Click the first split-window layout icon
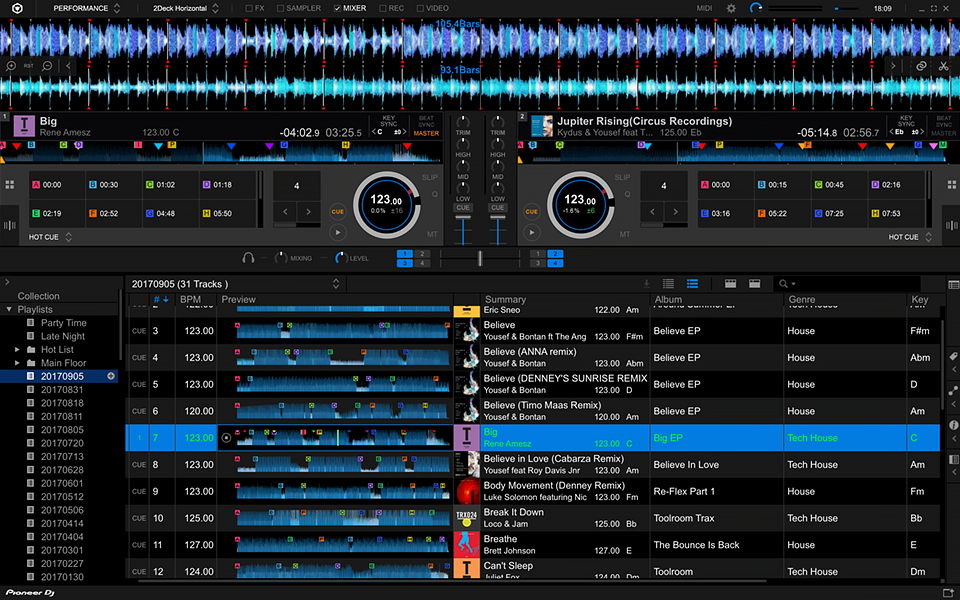 730,283
